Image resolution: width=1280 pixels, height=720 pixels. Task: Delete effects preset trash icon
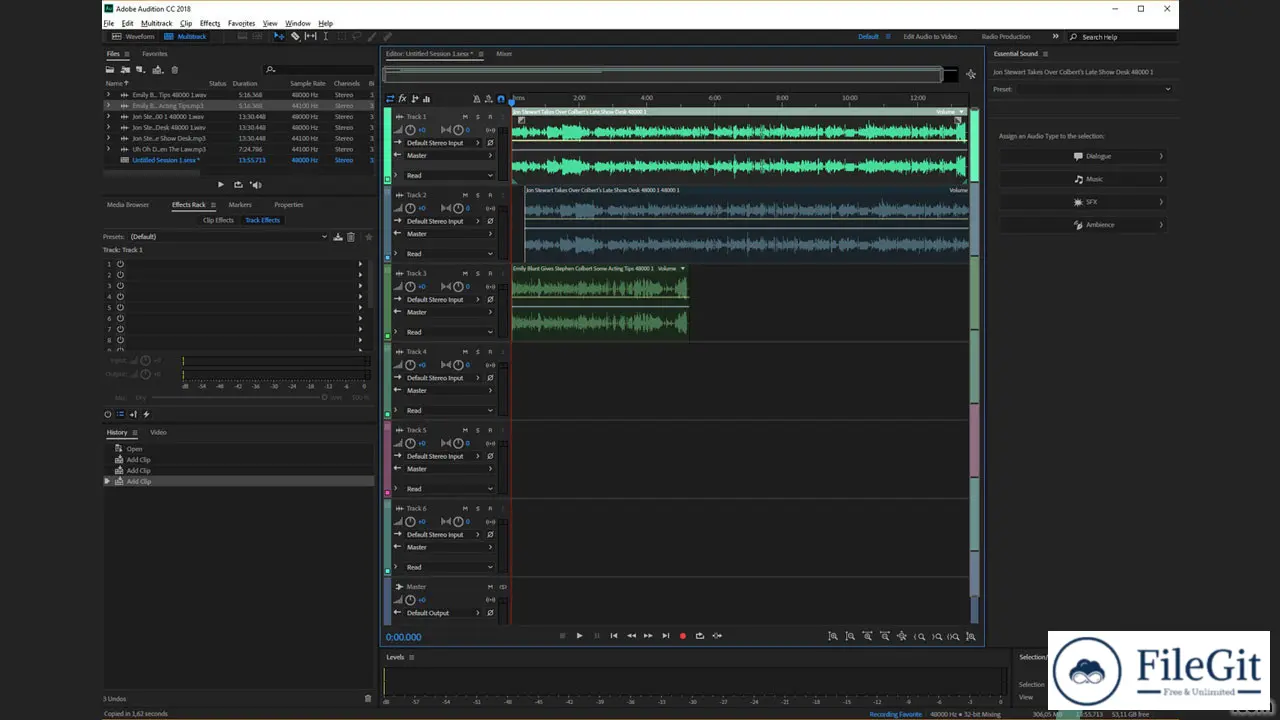pos(351,237)
